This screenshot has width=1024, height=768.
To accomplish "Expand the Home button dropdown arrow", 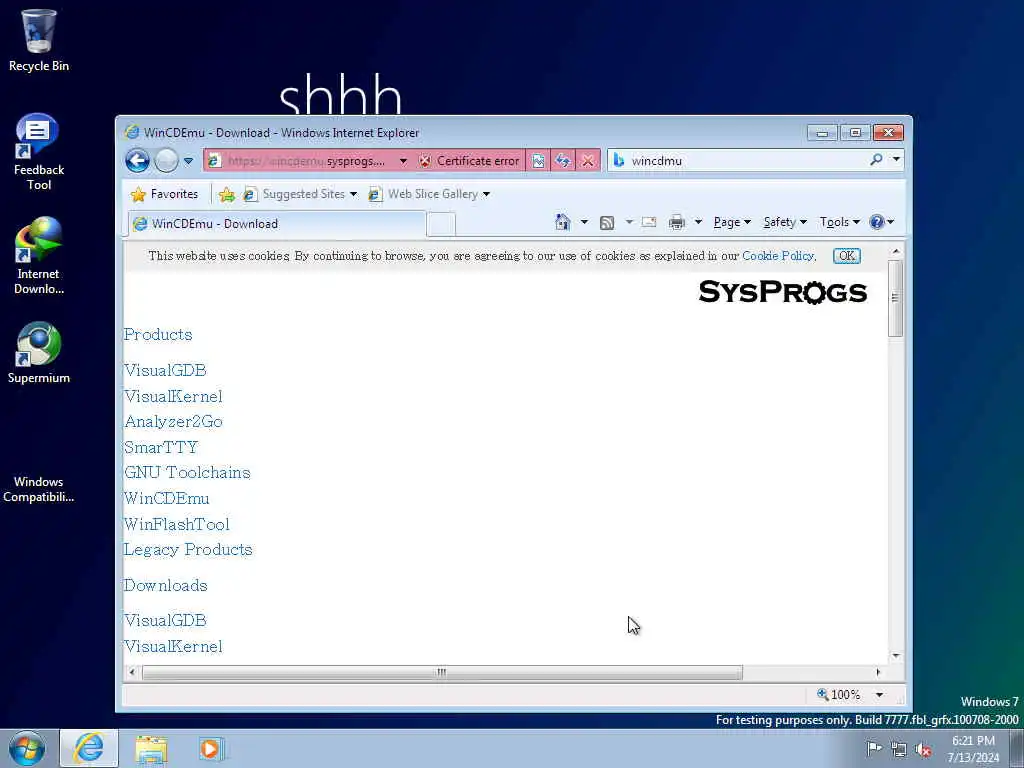I will (x=584, y=222).
